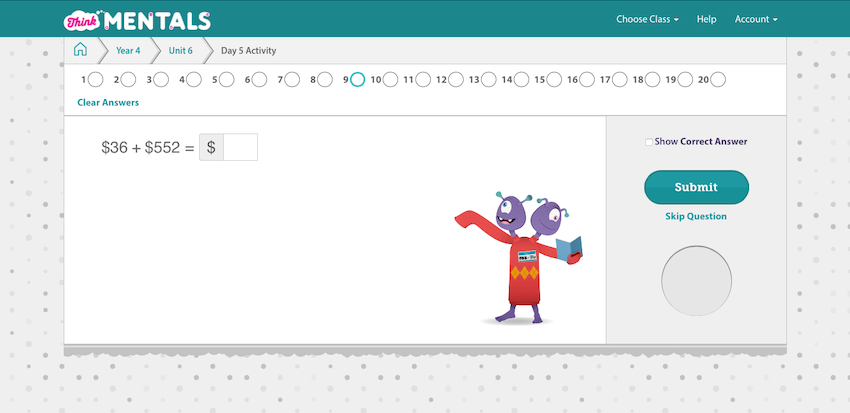850x413 pixels.
Task: Select question 9 circle indicator
Action: [357, 79]
